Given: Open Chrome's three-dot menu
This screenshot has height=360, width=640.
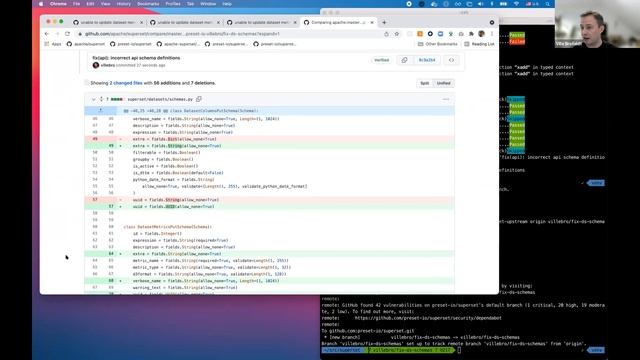Looking at the screenshot, I should (x=492, y=34).
